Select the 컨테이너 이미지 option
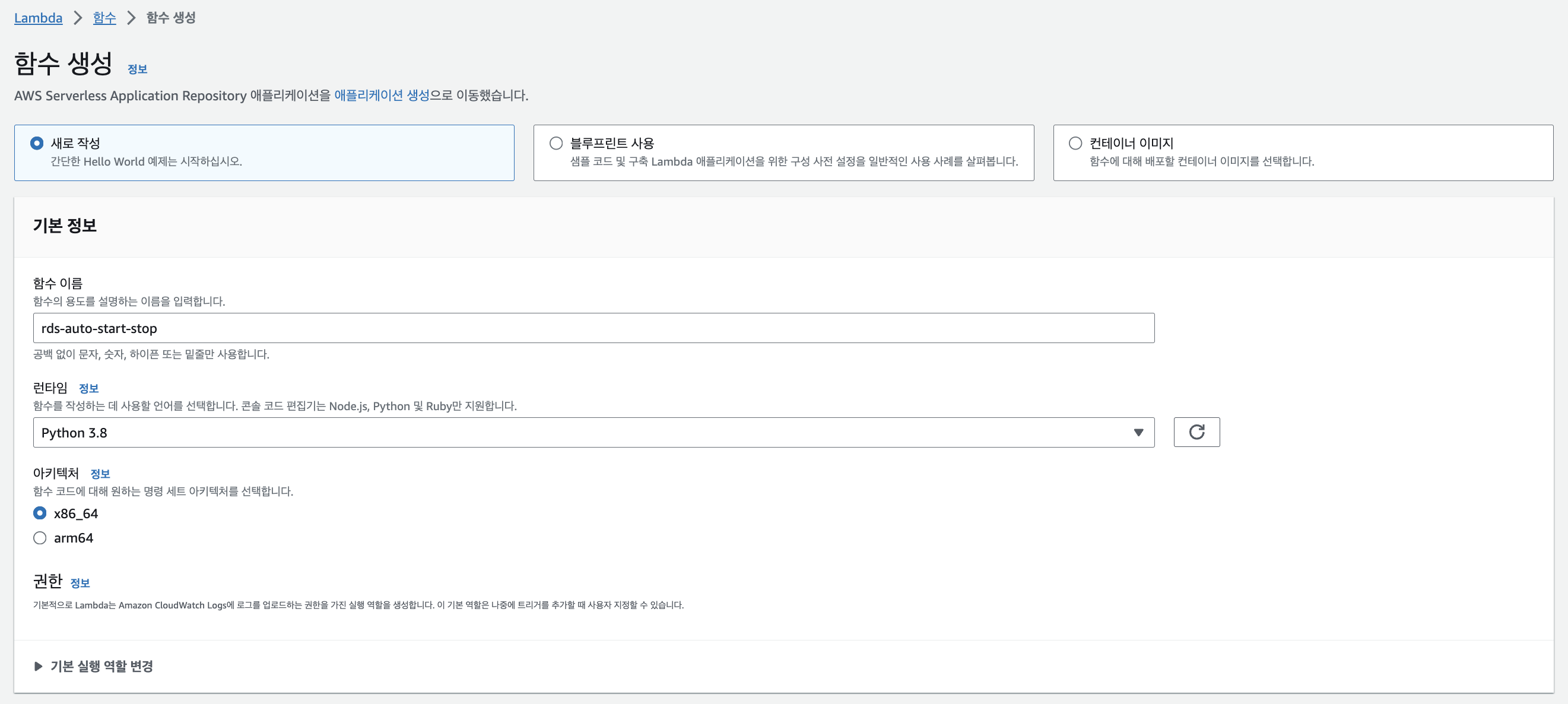 (x=1075, y=143)
